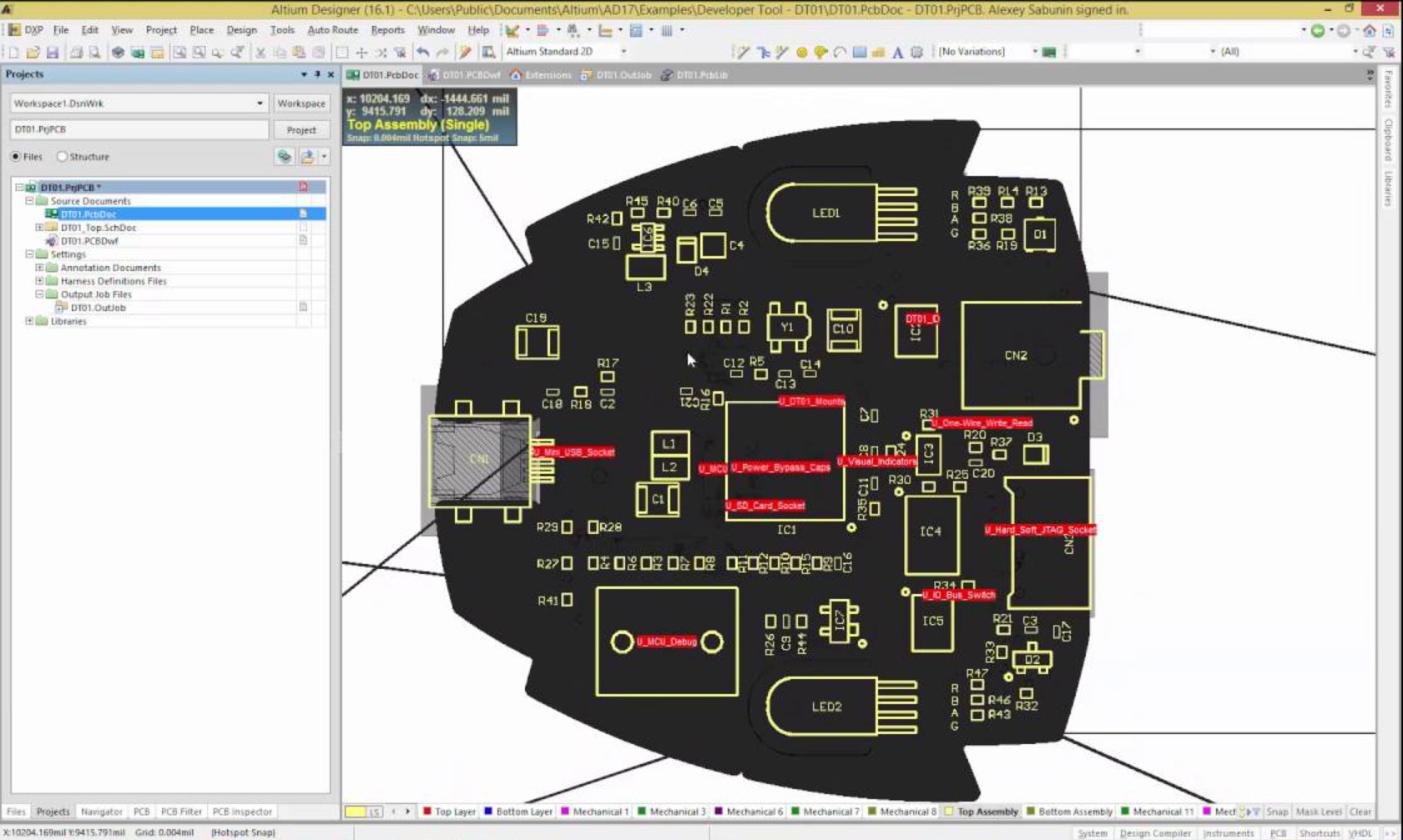Select the Bottom Assembly layer tab
Viewport: 1403px width, 840px height.
pyautogui.click(x=1069, y=812)
